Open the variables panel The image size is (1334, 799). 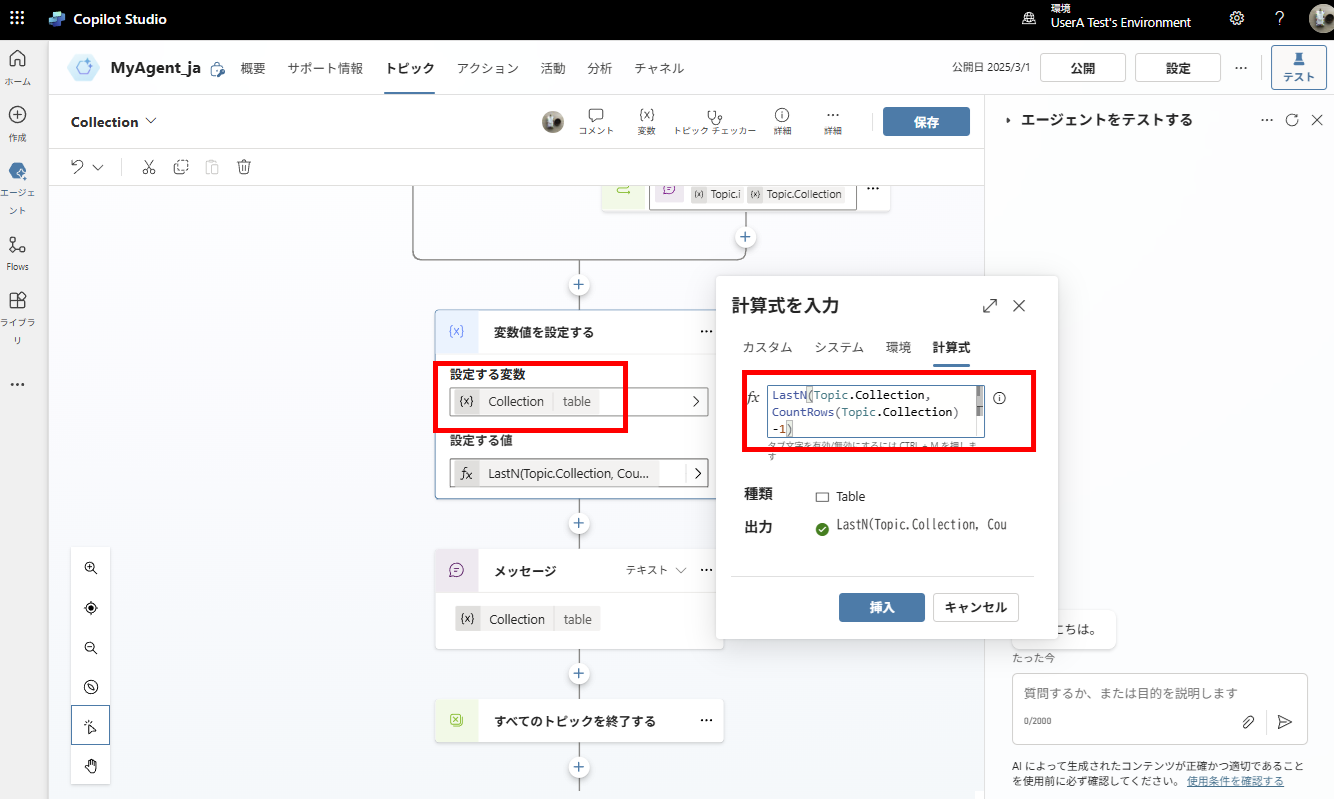(x=646, y=120)
